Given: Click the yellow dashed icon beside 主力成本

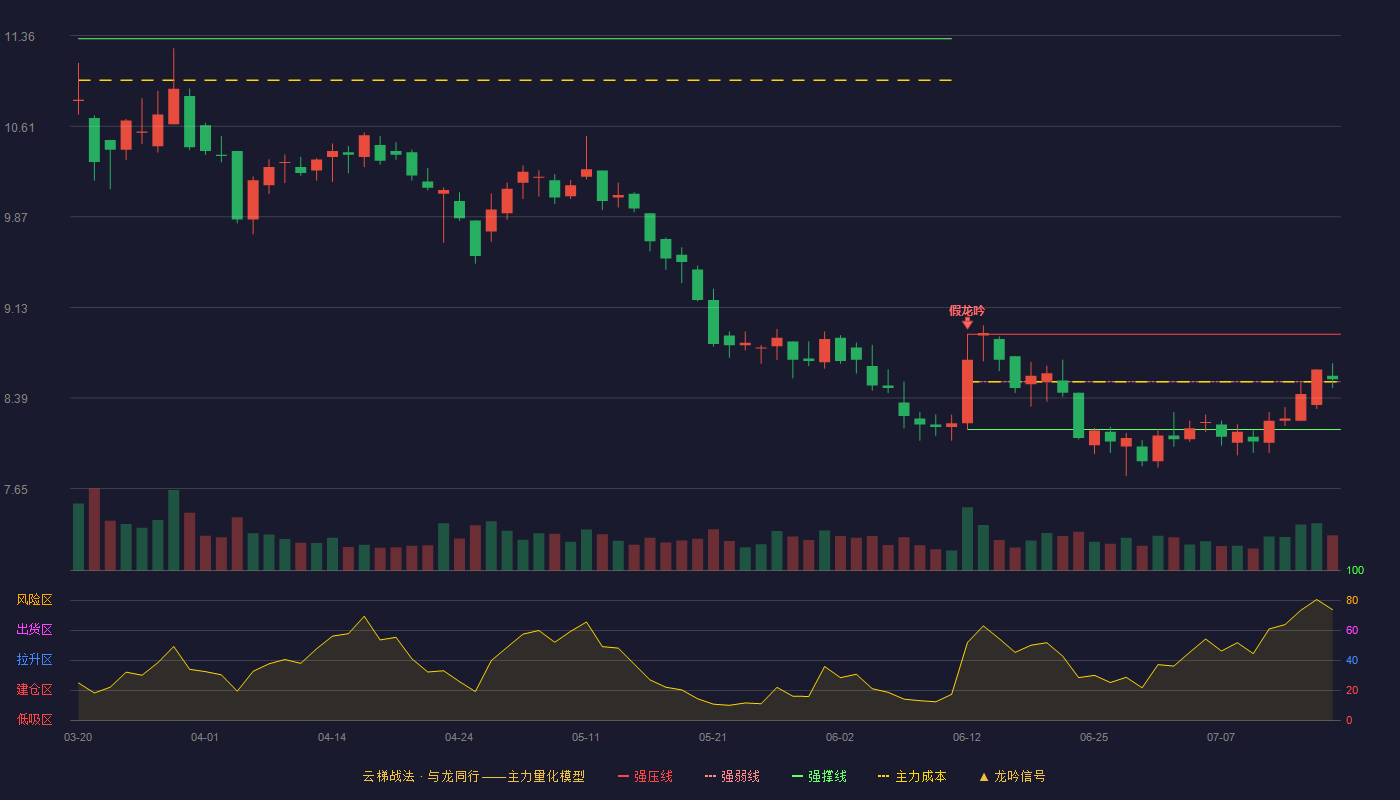Looking at the screenshot, I should pyautogui.click(x=884, y=776).
